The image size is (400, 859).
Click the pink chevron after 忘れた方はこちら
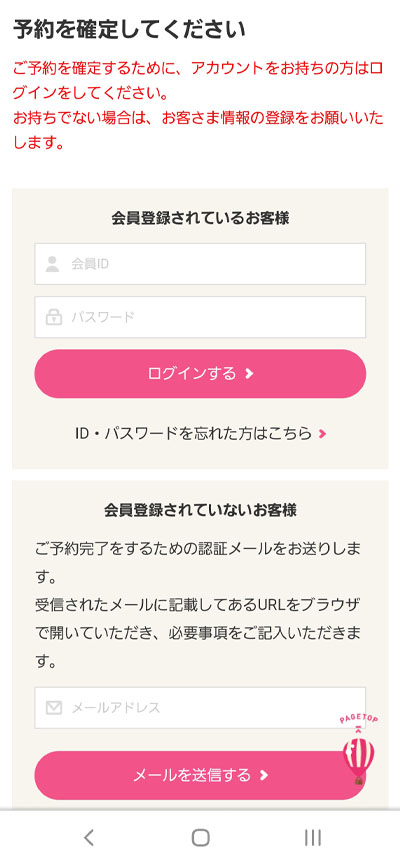(x=322, y=434)
